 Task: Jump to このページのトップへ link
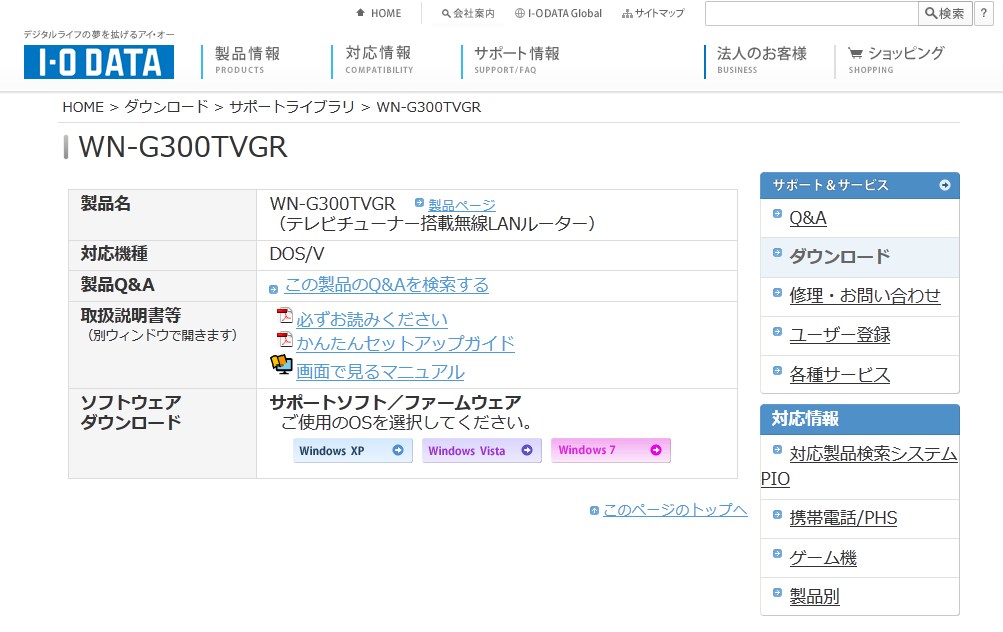point(675,510)
